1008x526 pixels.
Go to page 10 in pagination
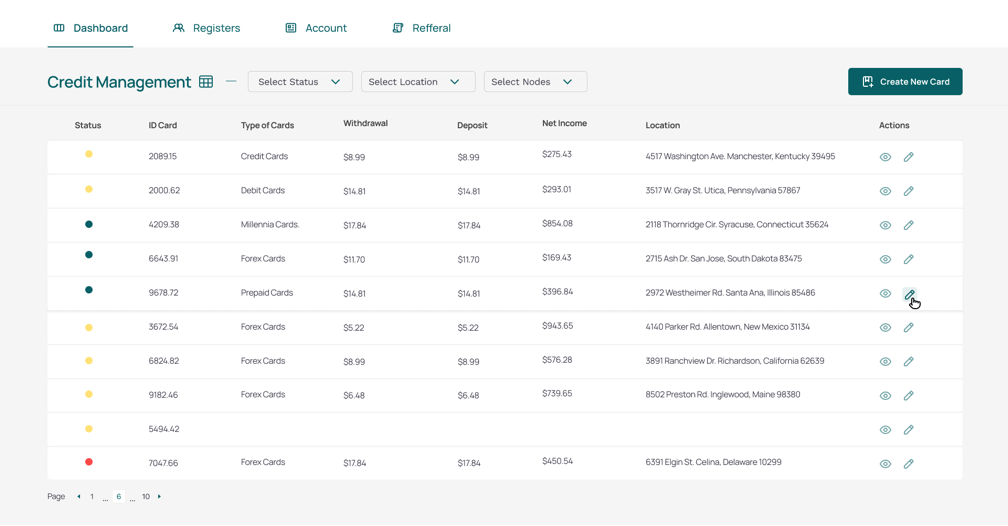[x=146, y=497]
